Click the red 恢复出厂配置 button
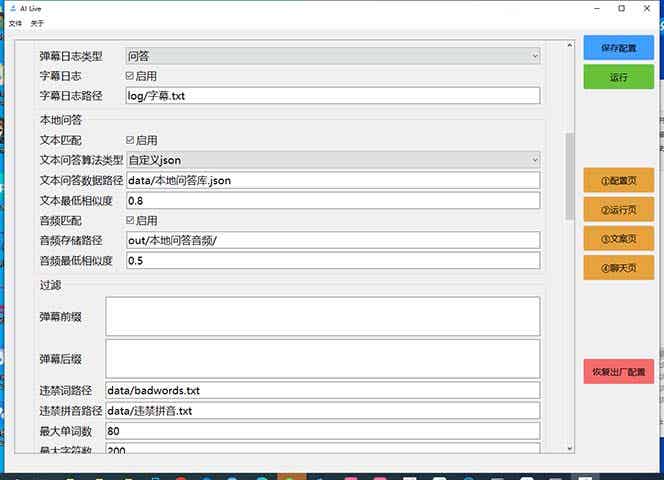Image resolution: width=664 pixels, height=480 pixels. (618, 371)
